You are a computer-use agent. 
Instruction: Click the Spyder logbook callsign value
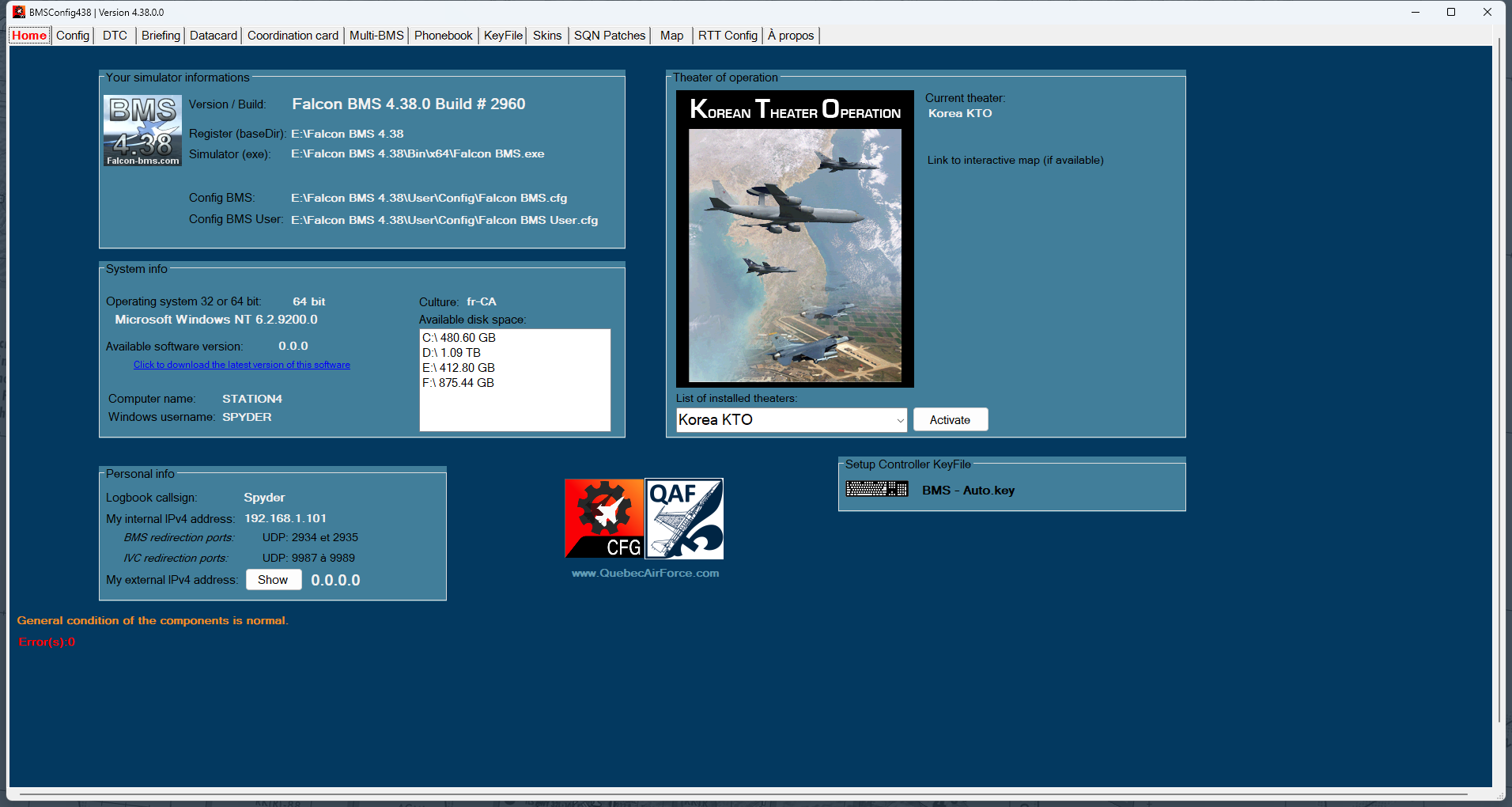[264, 498]
